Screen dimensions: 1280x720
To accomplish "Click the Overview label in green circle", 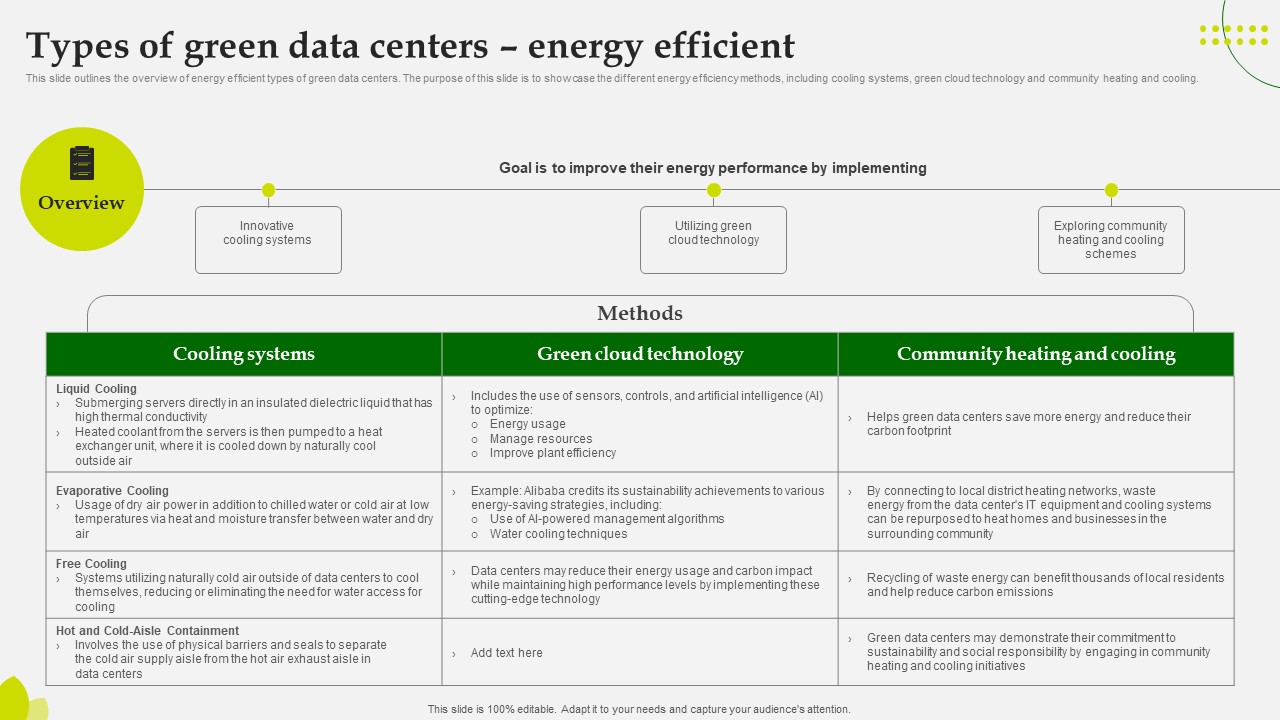I will tap(82, 203).
